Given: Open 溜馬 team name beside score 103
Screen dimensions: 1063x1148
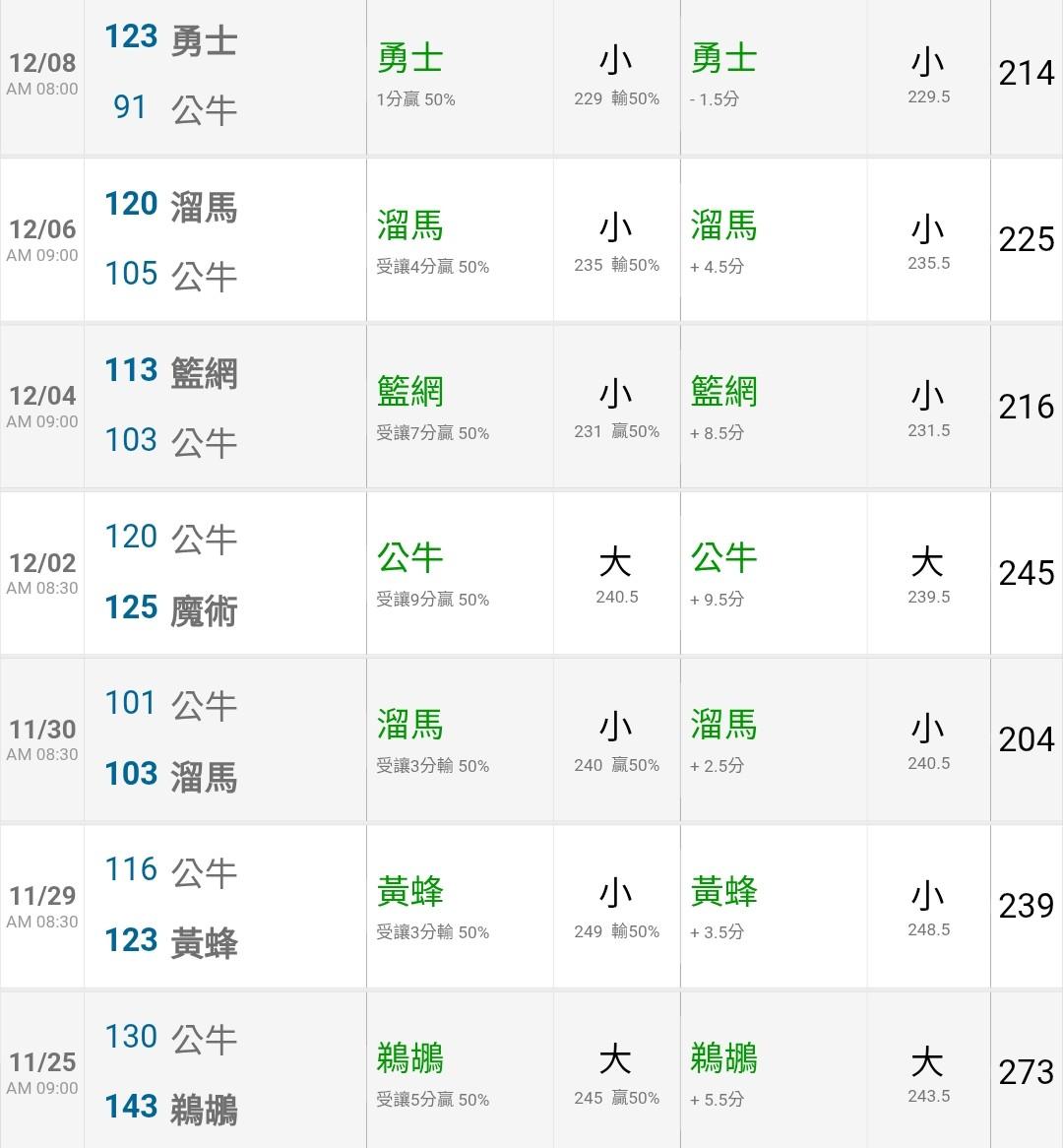Looking at the screenshot, I should (204, 777).
